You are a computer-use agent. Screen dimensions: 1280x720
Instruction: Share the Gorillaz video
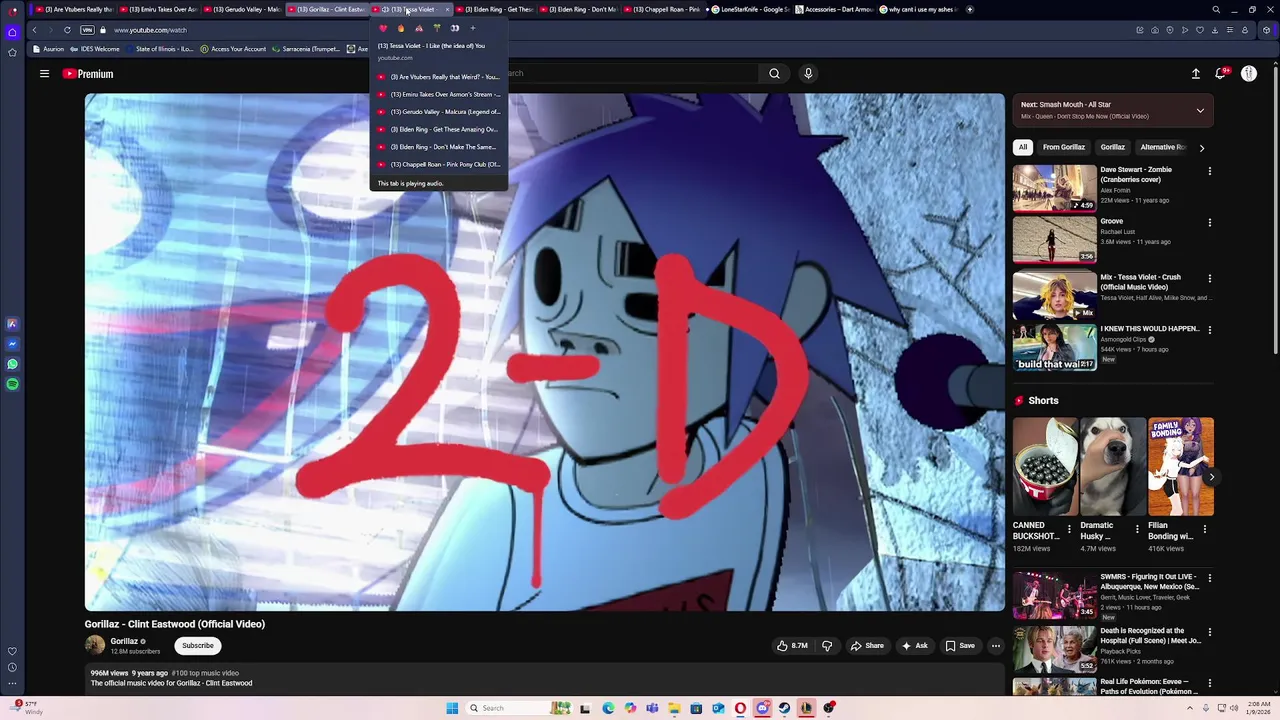867,646
